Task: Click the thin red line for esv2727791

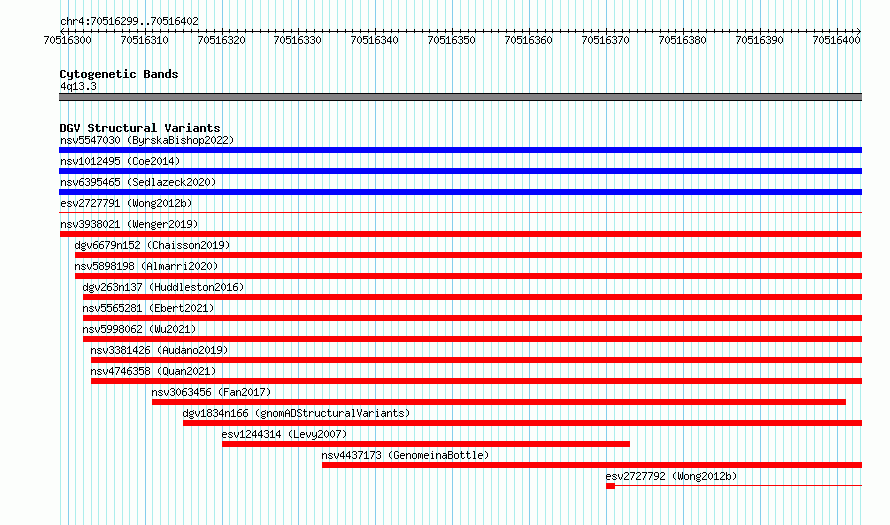Action: click(x=460, y=213)
